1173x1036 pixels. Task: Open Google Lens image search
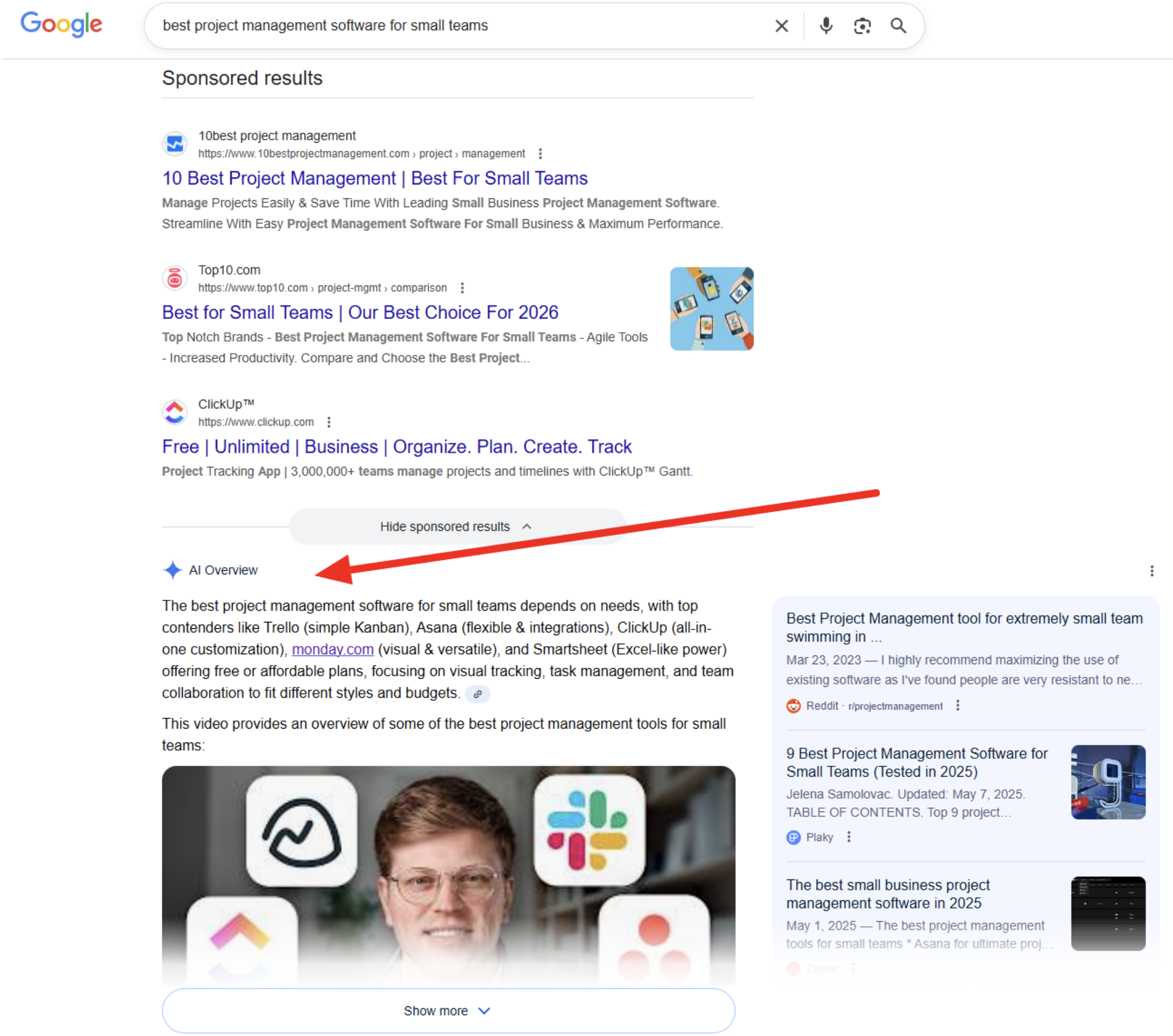click(862, 26)
